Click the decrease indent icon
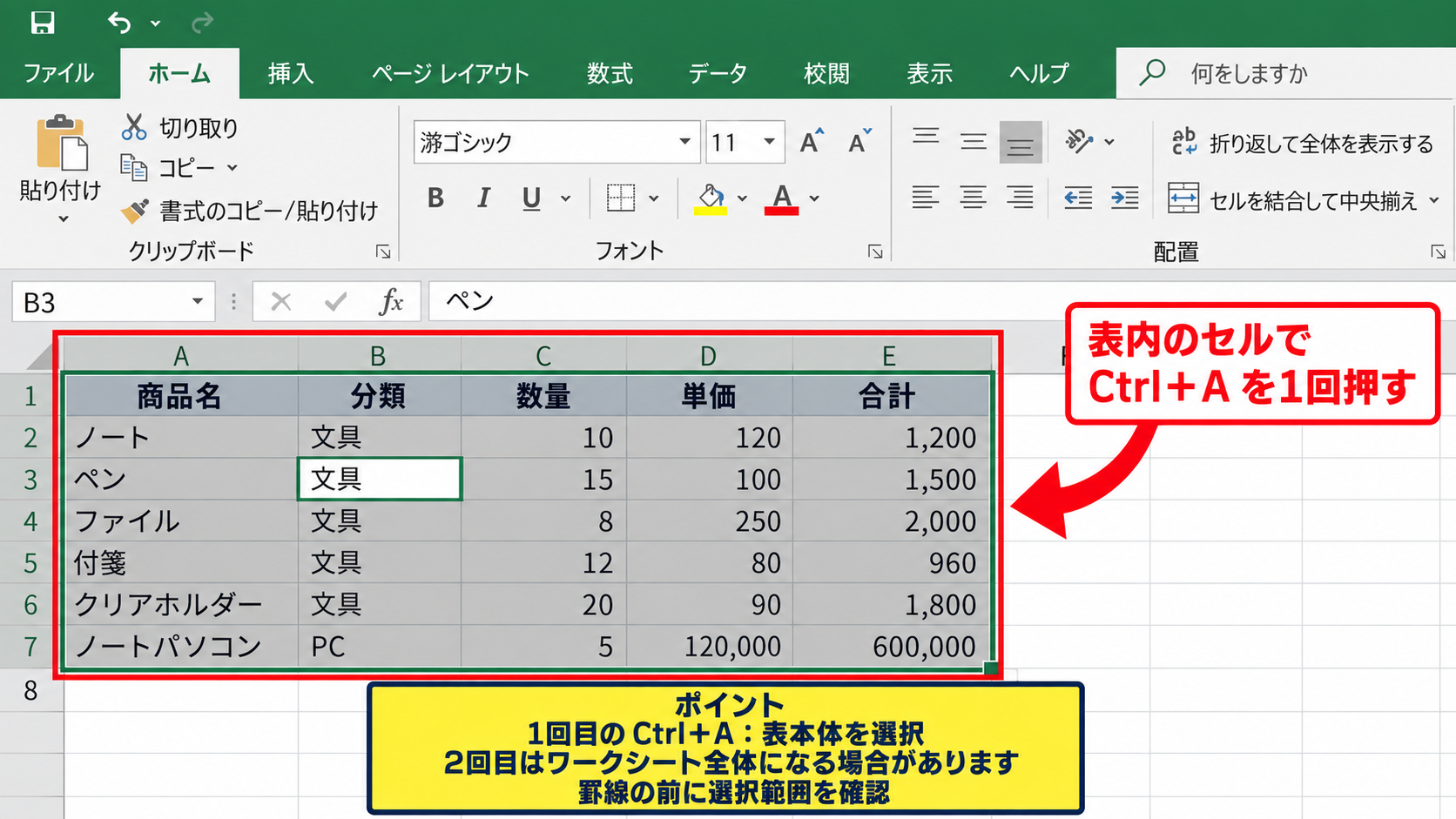1456x819 pixels. pyautogui.click(x=1078, y=198)
